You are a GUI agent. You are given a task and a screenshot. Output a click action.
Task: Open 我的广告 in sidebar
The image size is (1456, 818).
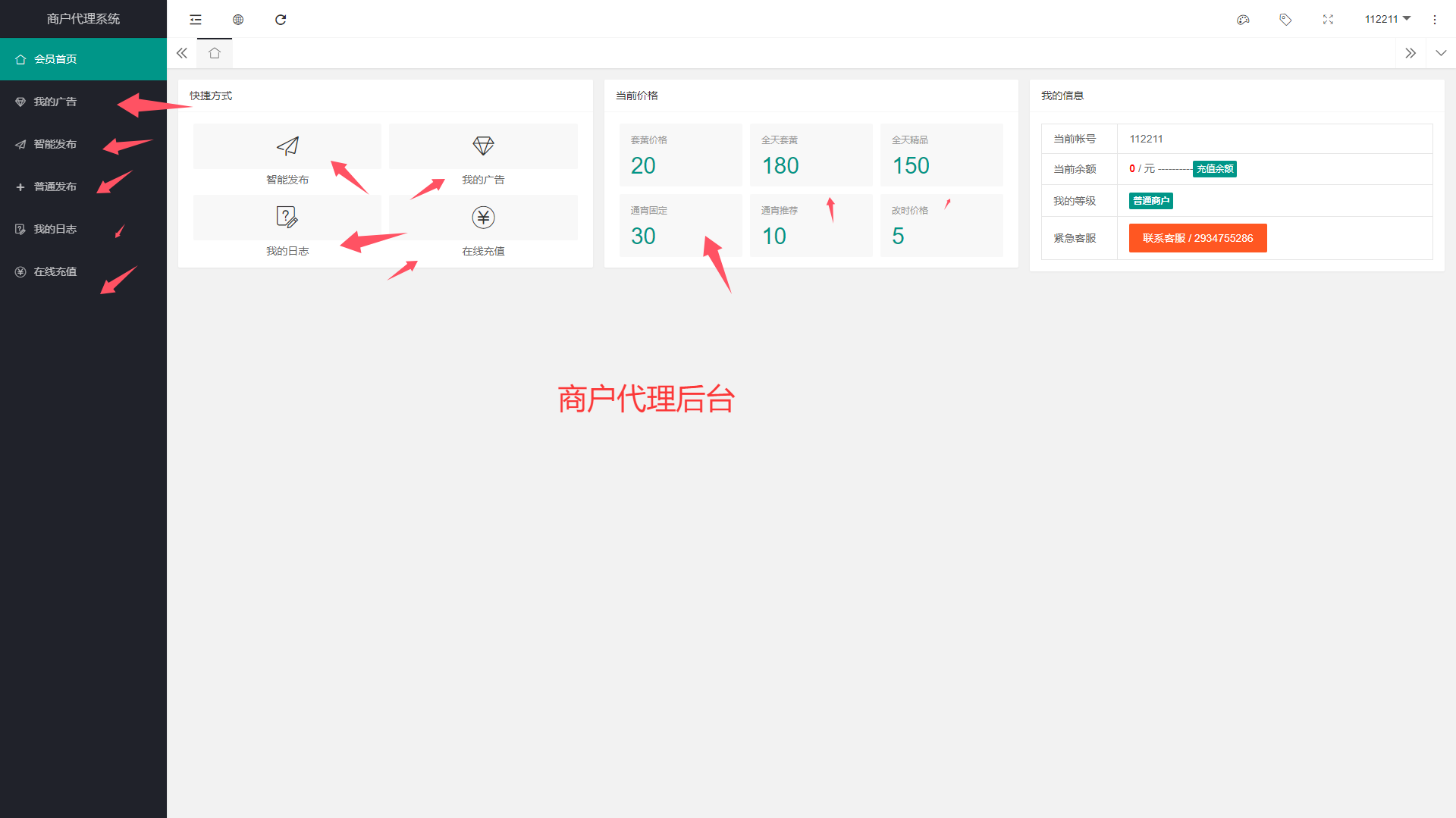coord(83,102)
